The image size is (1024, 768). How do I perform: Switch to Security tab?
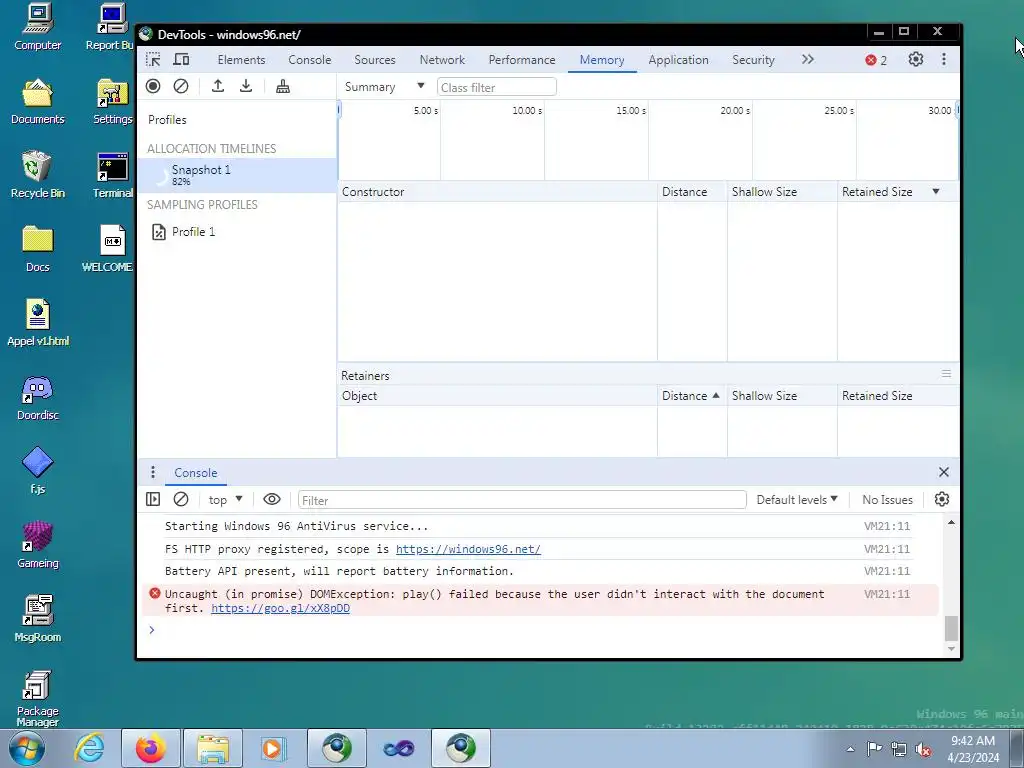(x=753, y=59)
